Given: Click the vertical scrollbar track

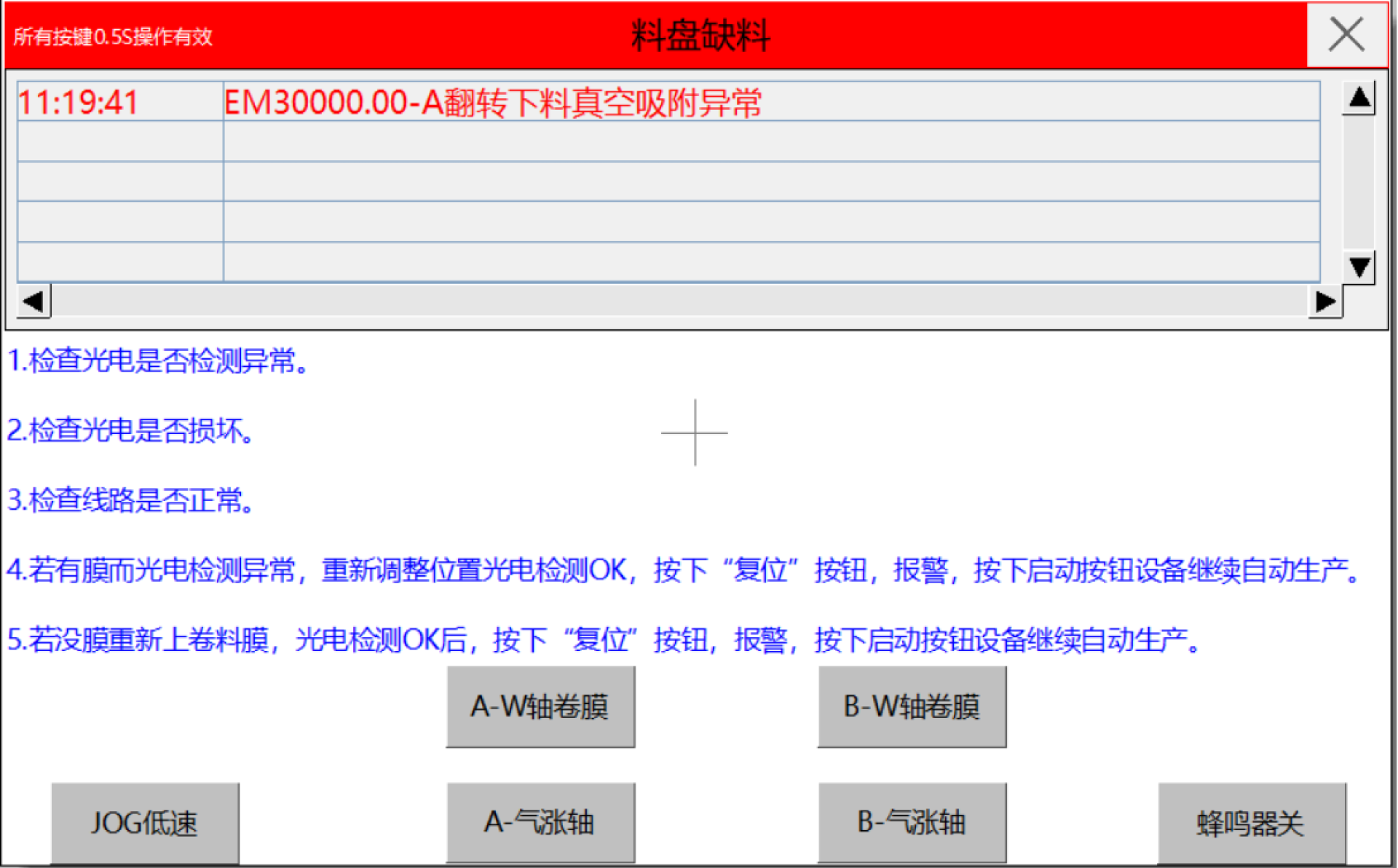Looking at the screenshot, I should [1359, 182].
